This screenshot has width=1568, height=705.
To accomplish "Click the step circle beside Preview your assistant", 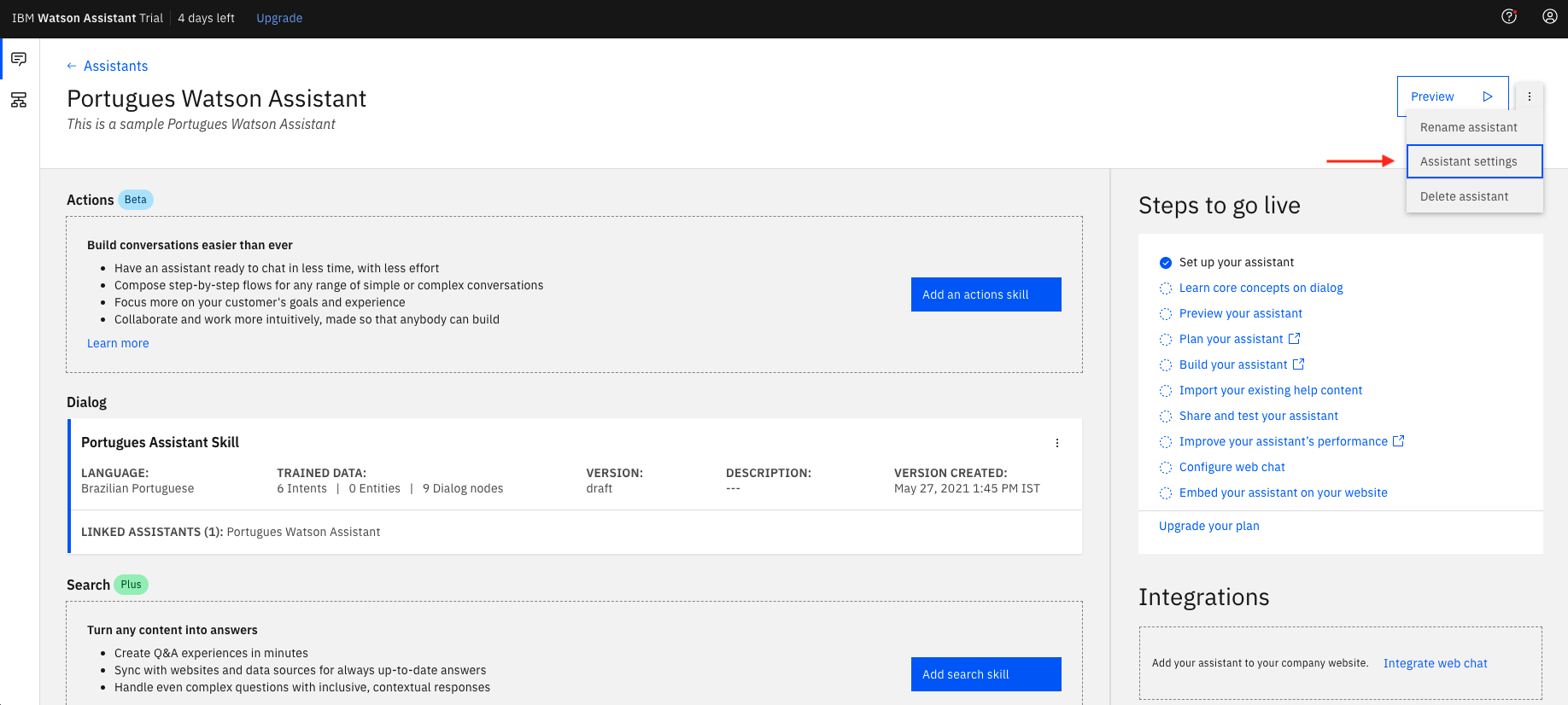I will point(1166,314).
